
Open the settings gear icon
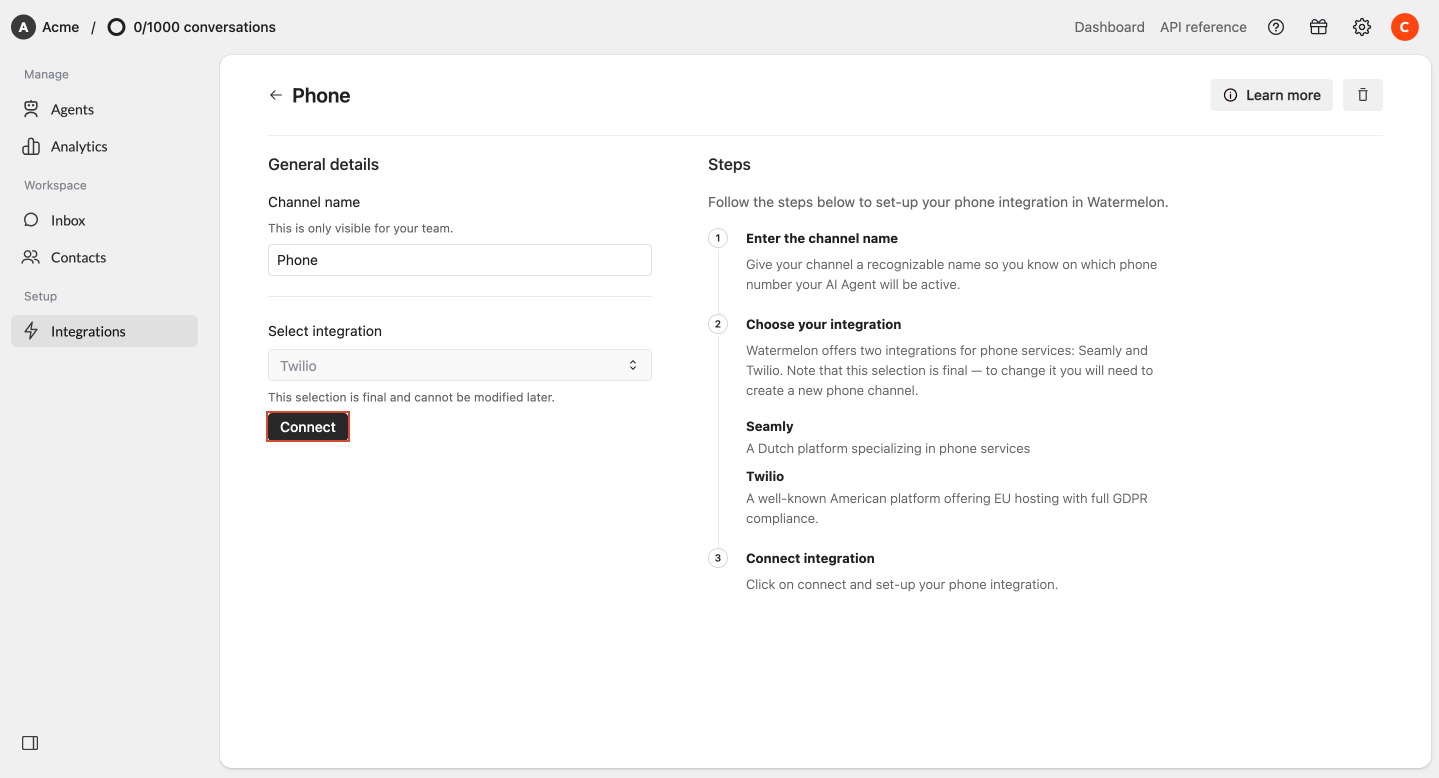tap(1362, 27)
